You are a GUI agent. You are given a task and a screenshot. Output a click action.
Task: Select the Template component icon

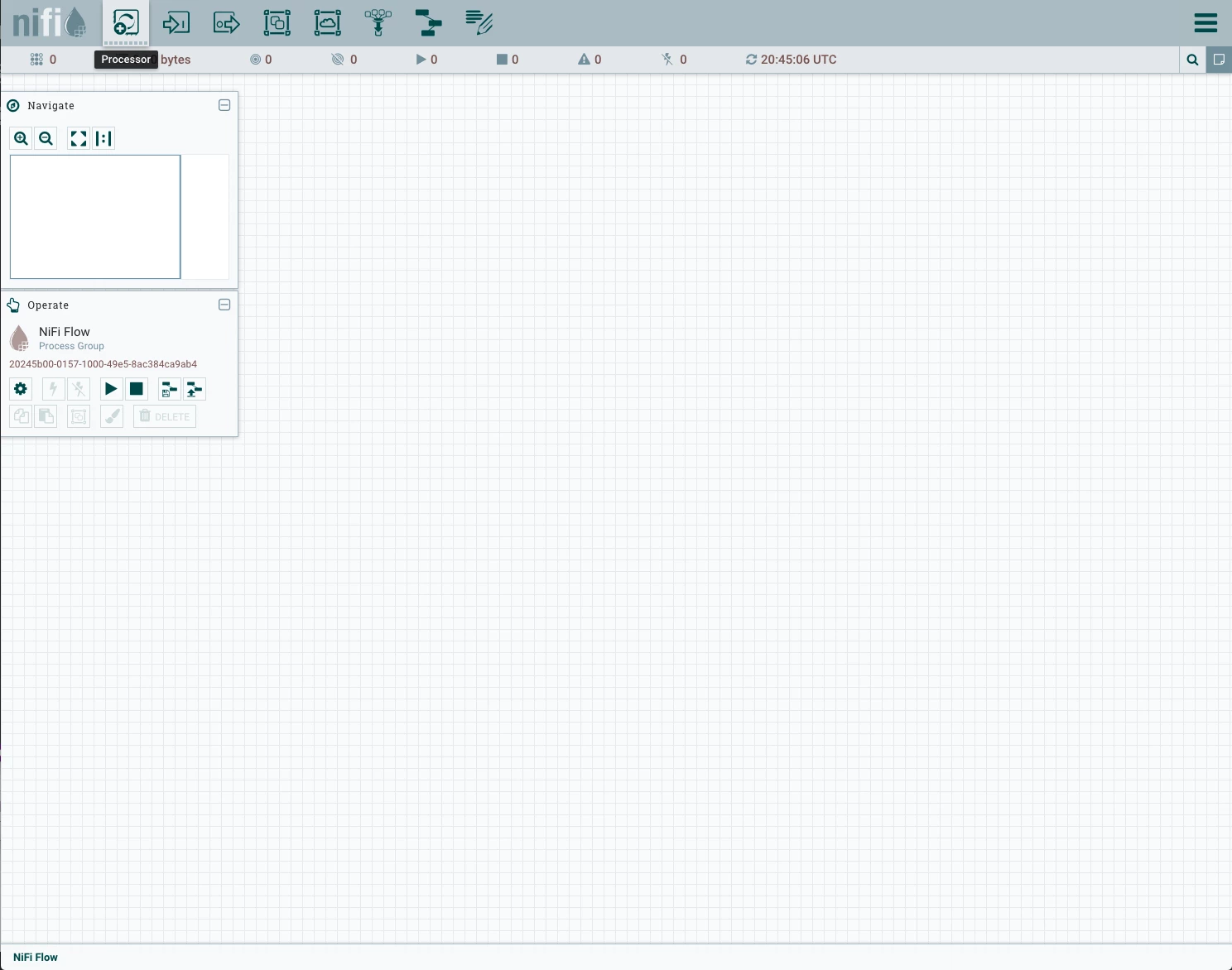(x=429, y=22)
